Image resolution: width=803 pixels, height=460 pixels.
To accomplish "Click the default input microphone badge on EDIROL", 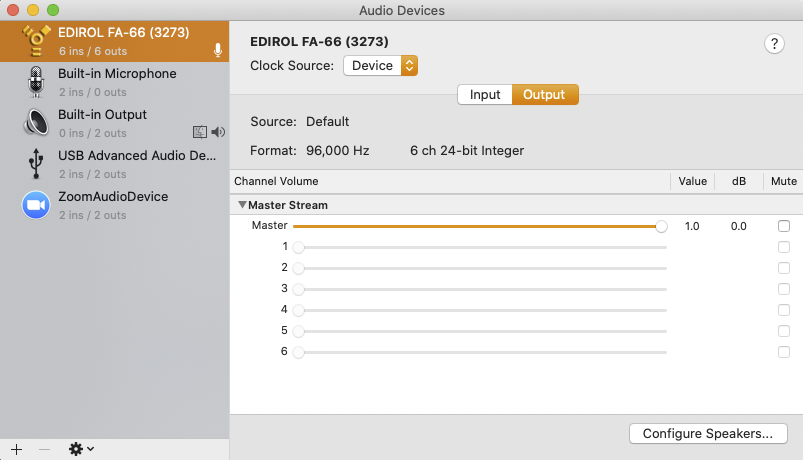I will (218, 50).
